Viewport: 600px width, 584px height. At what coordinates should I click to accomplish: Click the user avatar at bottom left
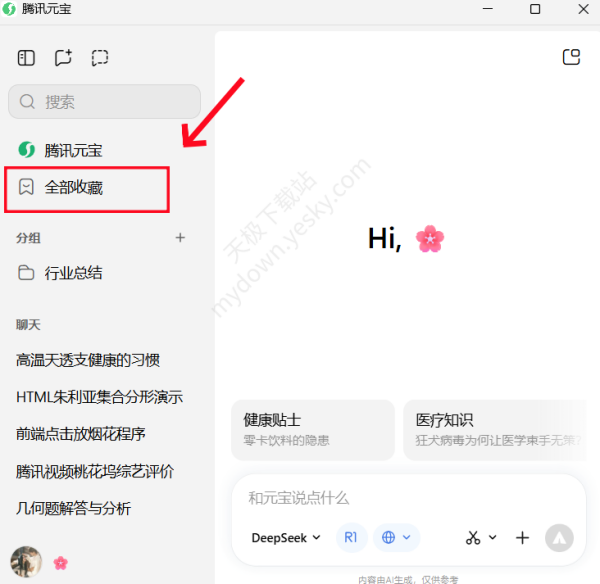[26, 562]
